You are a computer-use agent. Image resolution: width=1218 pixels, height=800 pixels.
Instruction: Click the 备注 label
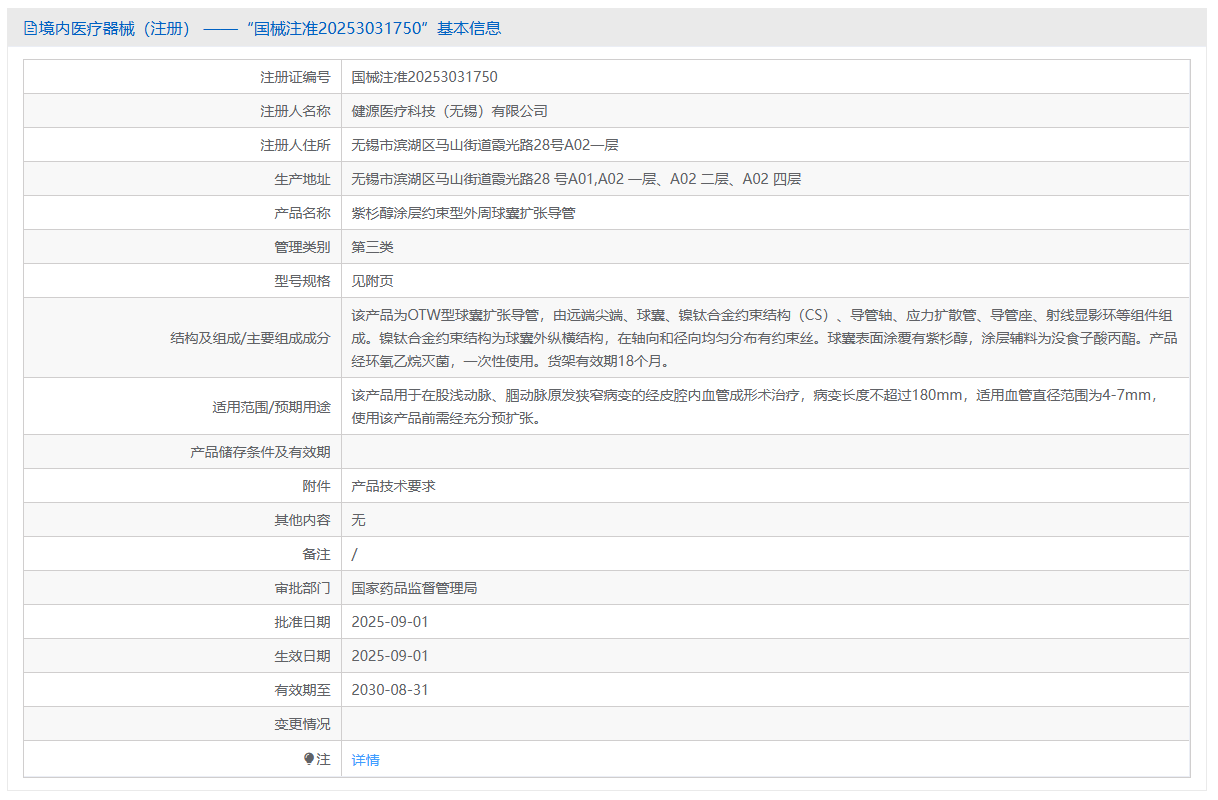tap(316, 554)
